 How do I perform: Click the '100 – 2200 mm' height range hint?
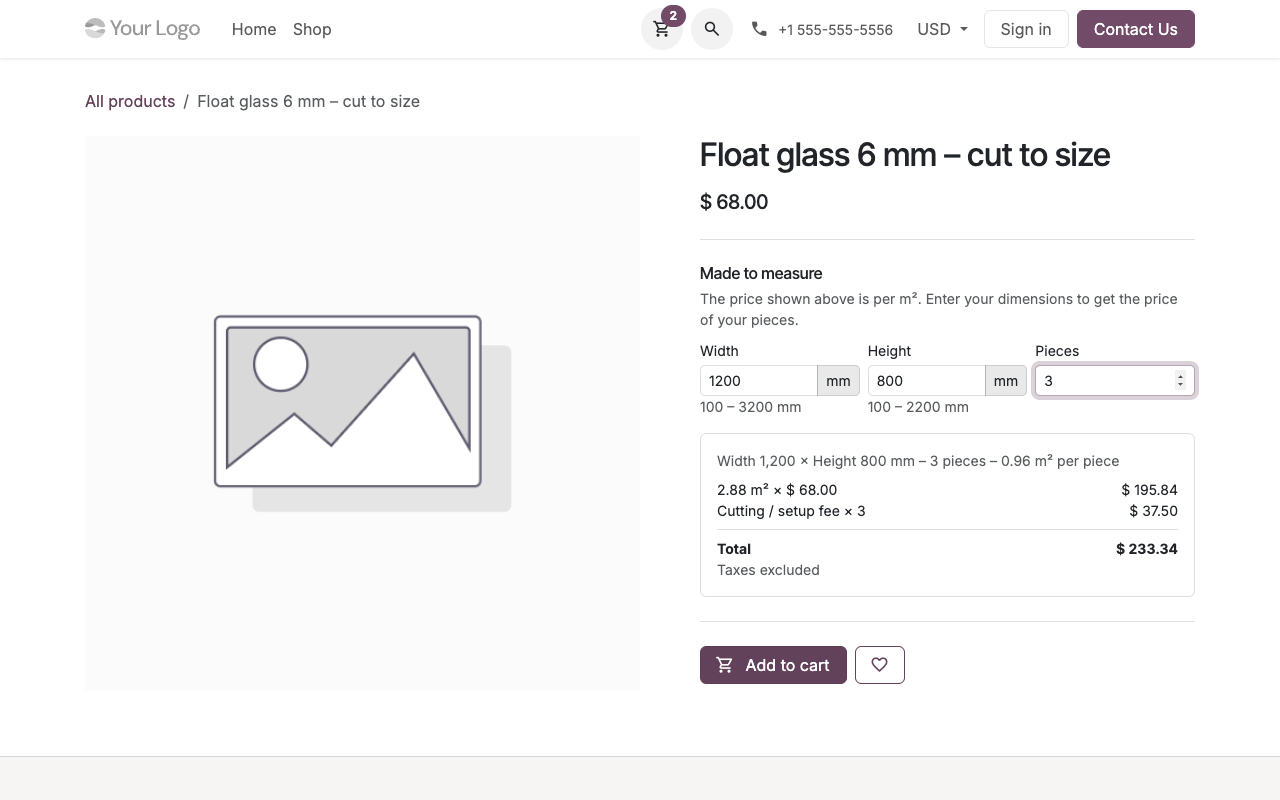(x=918, y=407)
